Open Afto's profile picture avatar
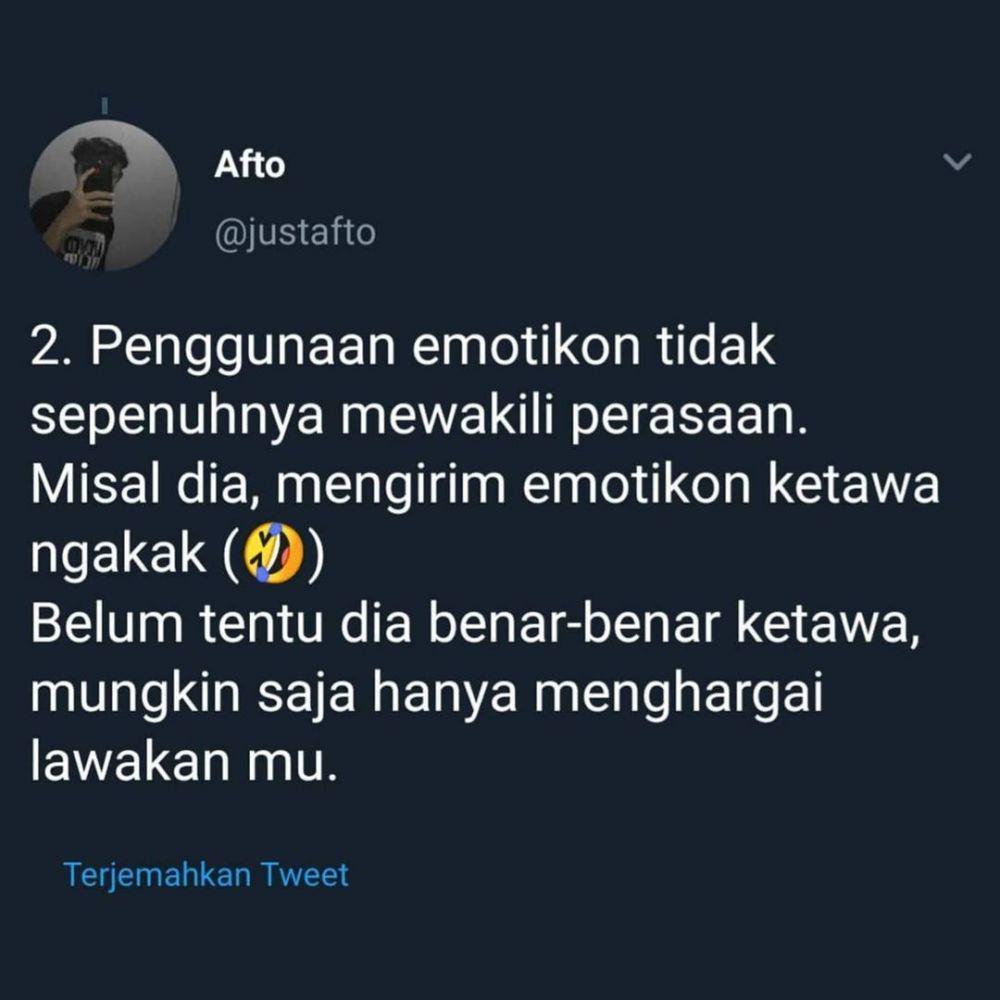Image resolution: width=1000 pixels, height=1000 pixels. (x=105, y=195)
